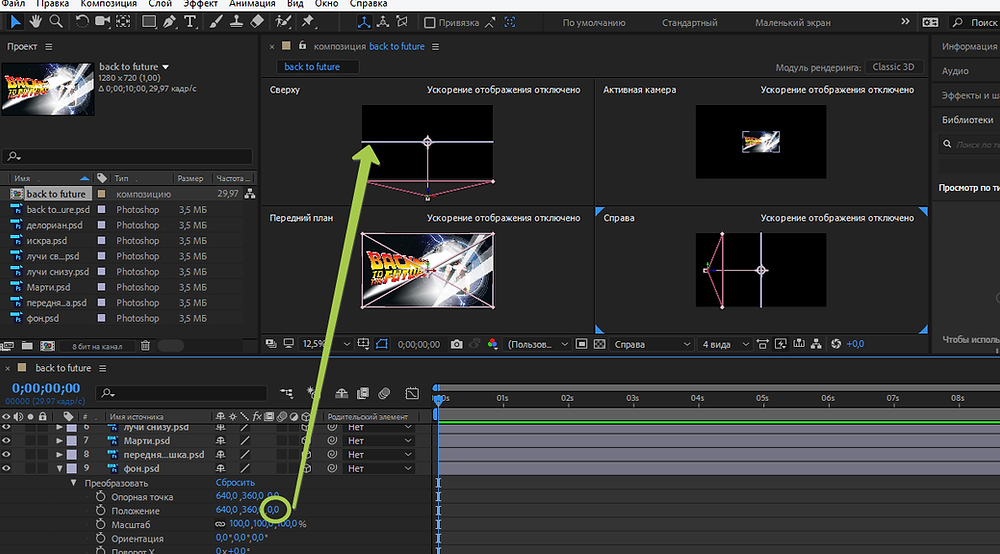Click the timeline 03s time ruler mark
This screenshot has height=554, width=1000.
[632, 398]
